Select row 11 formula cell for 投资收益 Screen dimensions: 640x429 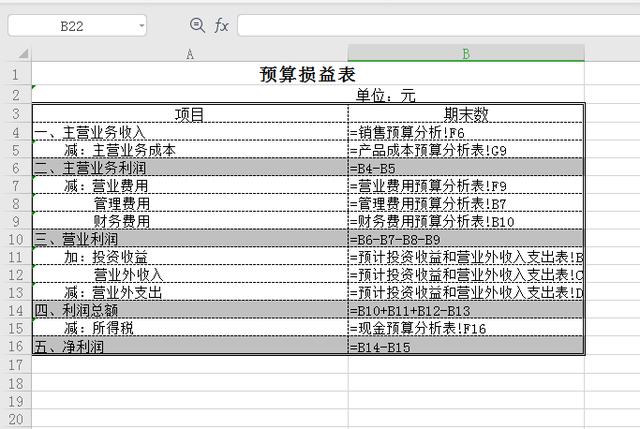click(466, 257)
